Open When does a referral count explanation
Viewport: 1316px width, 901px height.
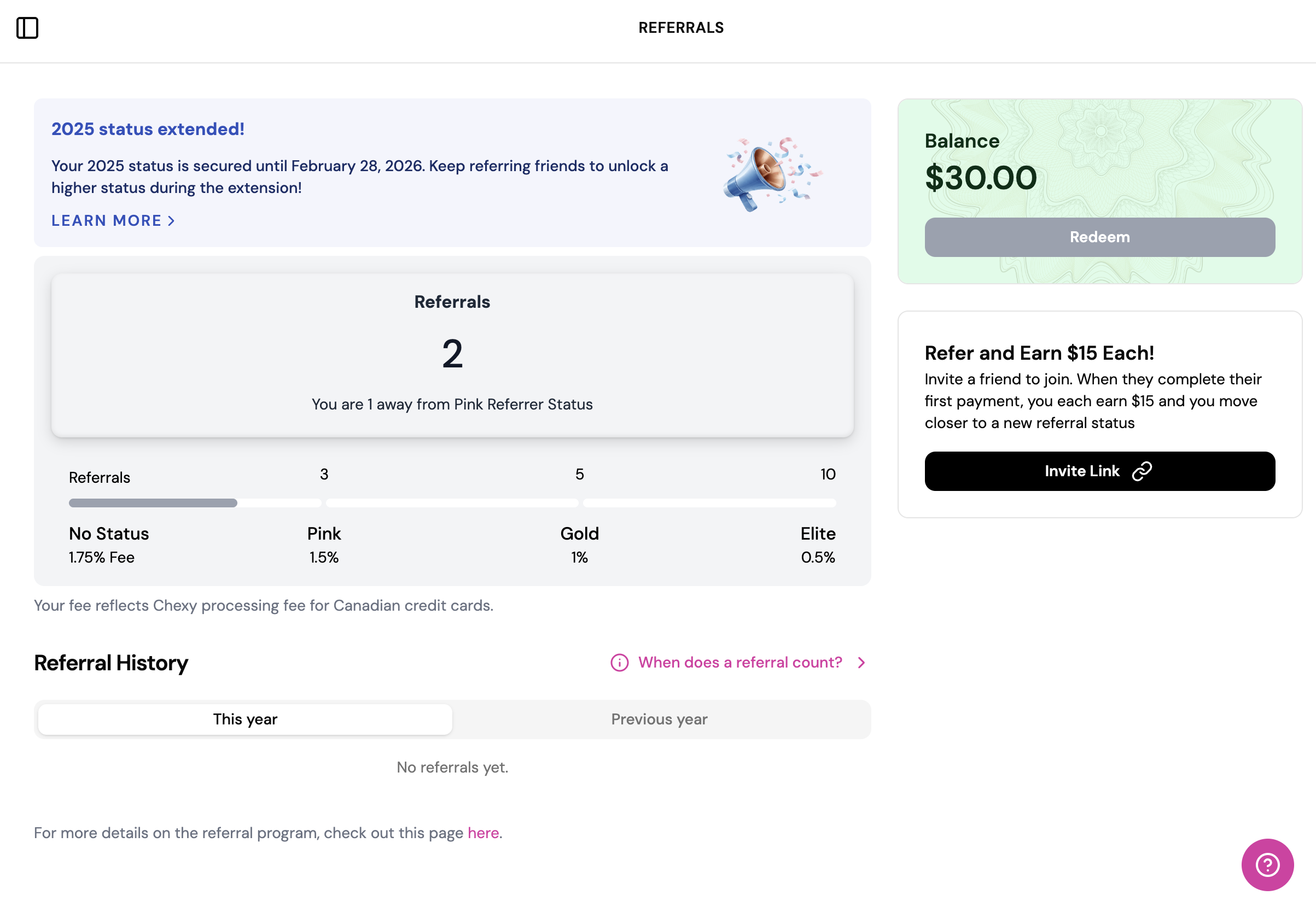click(739, 662)
